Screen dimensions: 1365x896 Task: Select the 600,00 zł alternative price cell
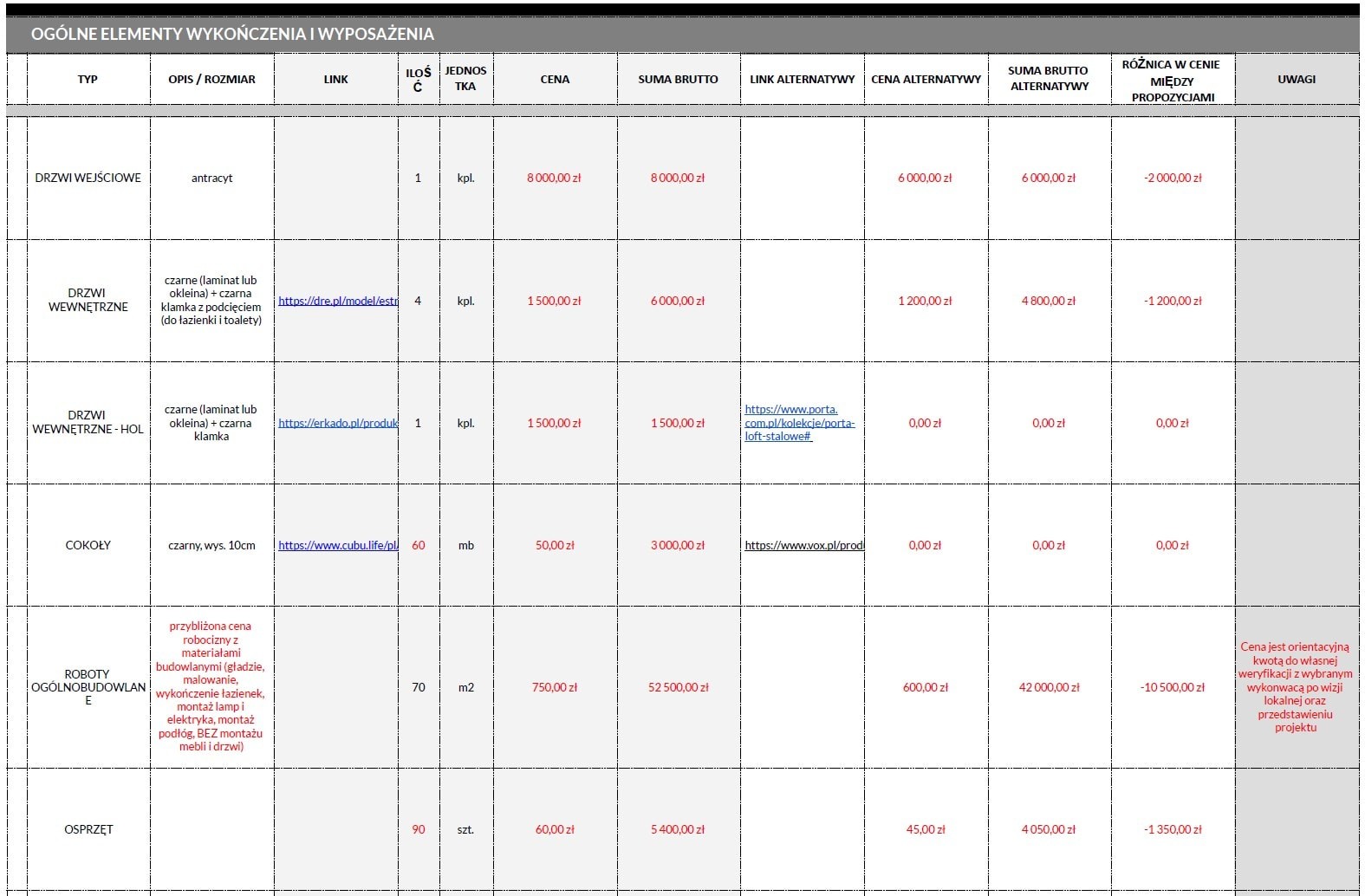click(x=926, y=687)
